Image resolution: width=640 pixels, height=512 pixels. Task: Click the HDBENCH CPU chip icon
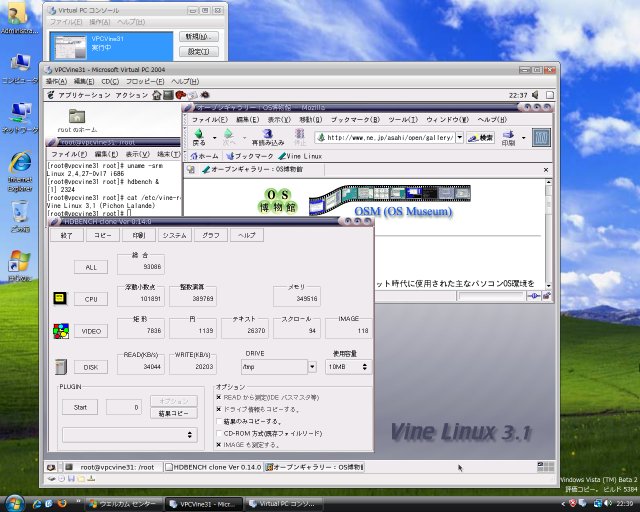[x=60, y=298]
